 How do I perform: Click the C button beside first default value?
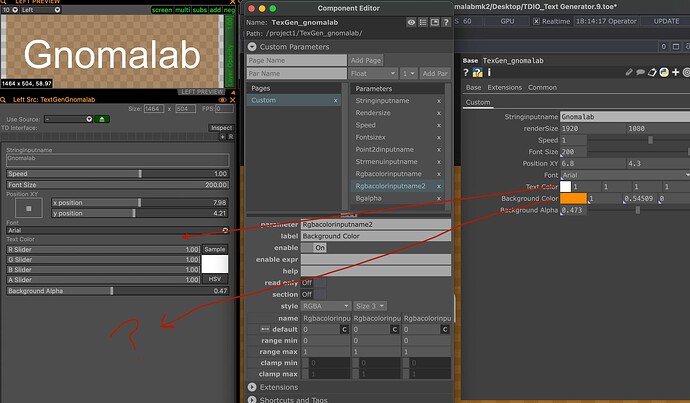[x=345, y=329]
